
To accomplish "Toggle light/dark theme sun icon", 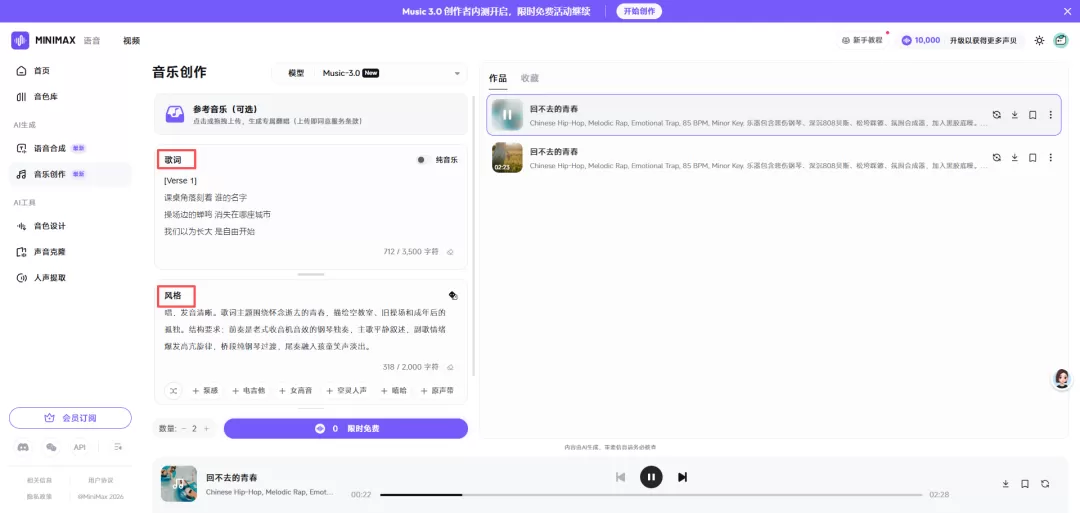I will (1039, 41).
